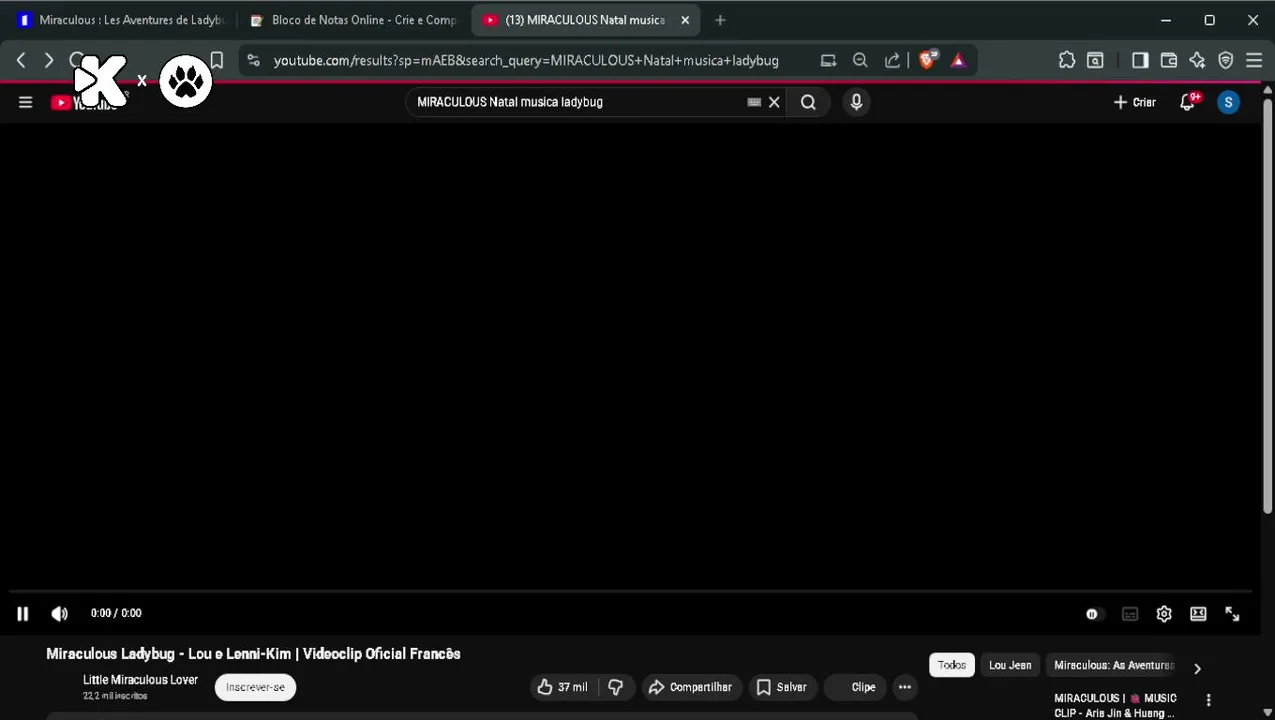Viewport: 1275px width, 720px height.
Task: Click the zoom magnifier icon in address bar
Action: coord(860,60)
